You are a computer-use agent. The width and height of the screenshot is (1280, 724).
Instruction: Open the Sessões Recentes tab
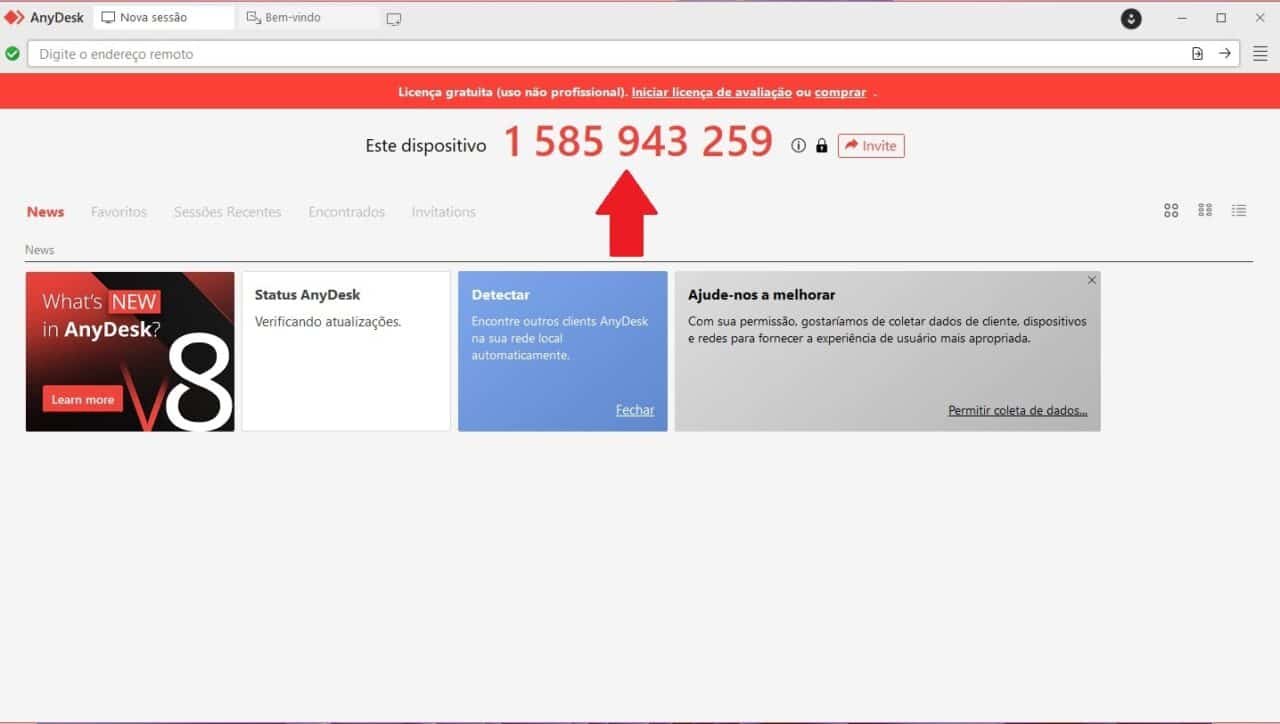coord(227,211)
